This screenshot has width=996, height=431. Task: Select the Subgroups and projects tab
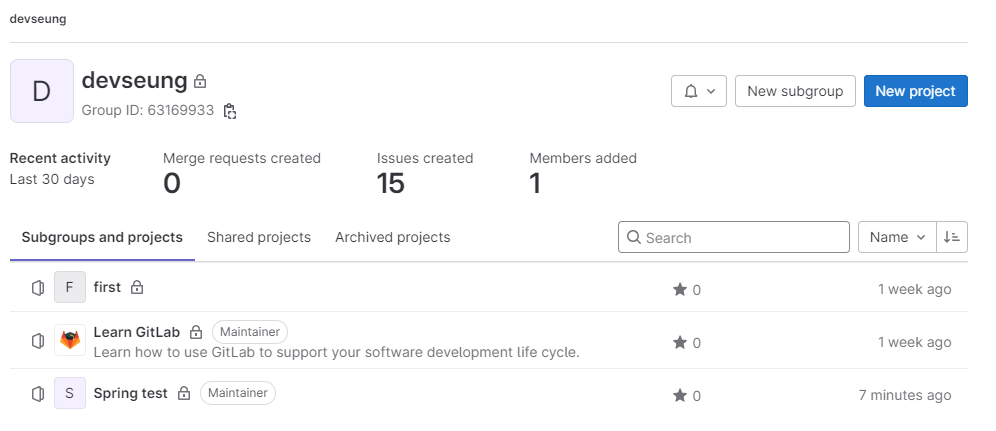coord(102,237)
